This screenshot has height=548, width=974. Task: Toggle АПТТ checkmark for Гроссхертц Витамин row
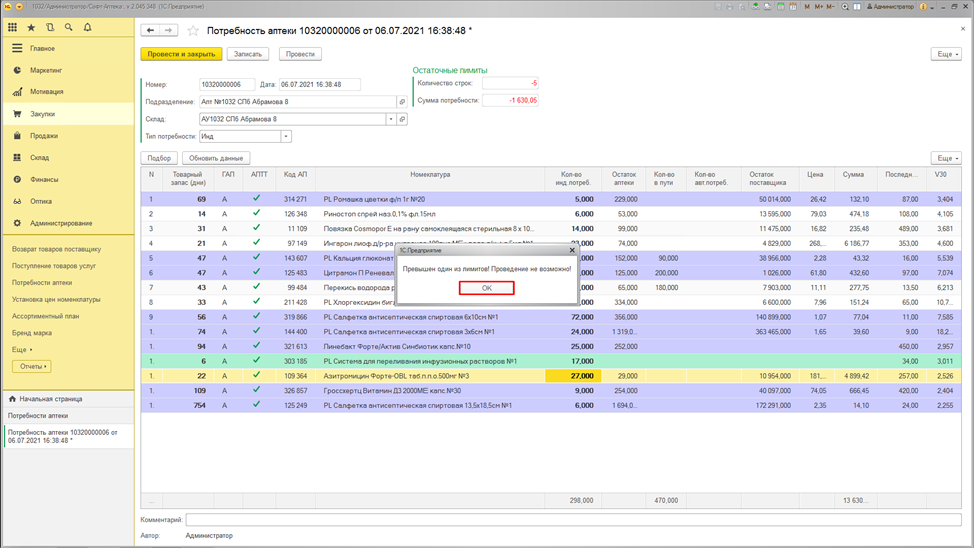[x=257, y=390]
